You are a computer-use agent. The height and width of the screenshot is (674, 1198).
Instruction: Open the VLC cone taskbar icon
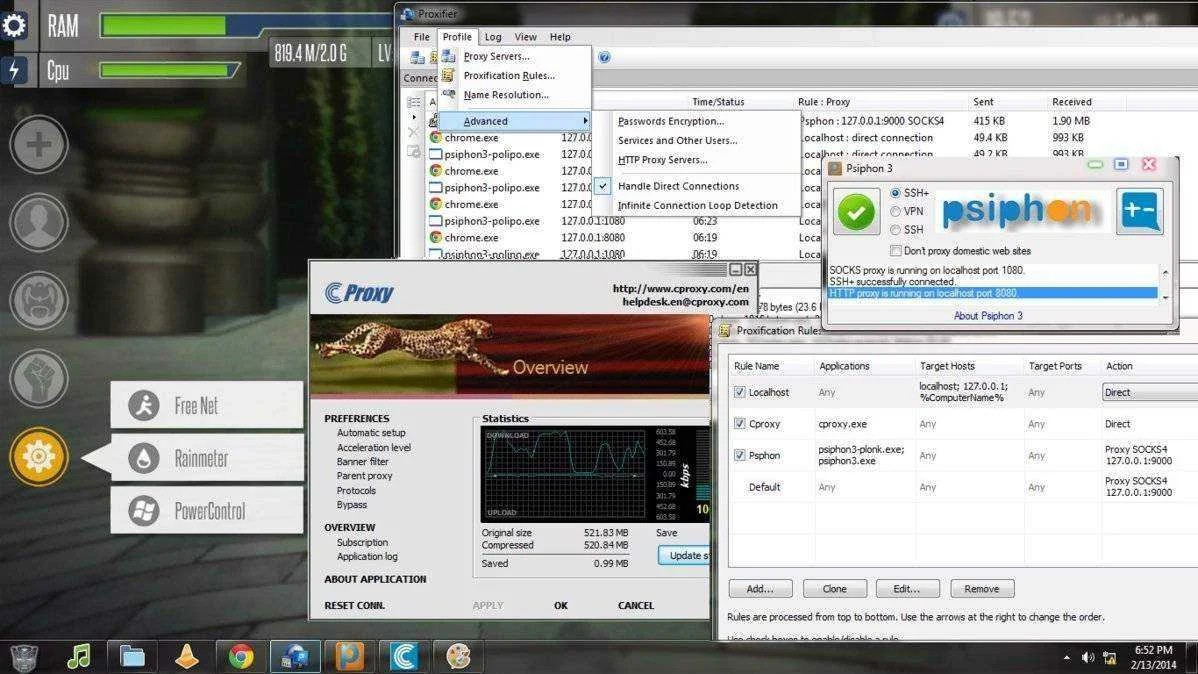click(x=186, y=656)
